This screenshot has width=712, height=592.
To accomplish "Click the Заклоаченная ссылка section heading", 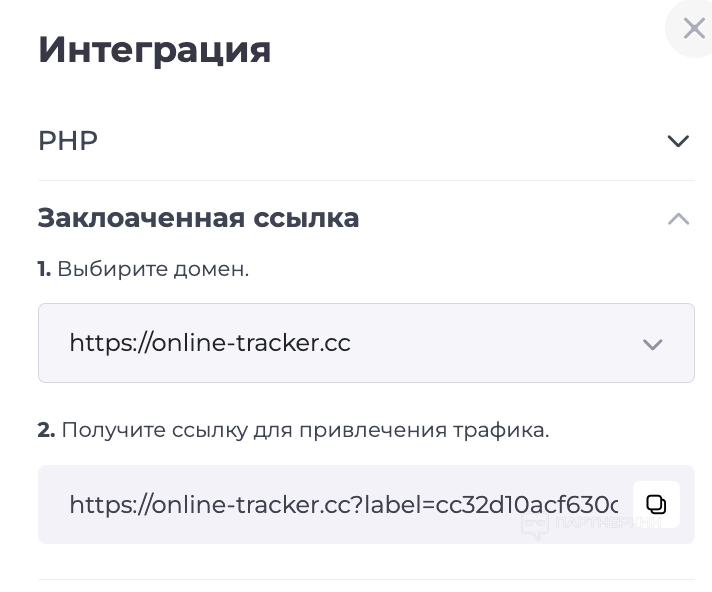I will point(198,218).
